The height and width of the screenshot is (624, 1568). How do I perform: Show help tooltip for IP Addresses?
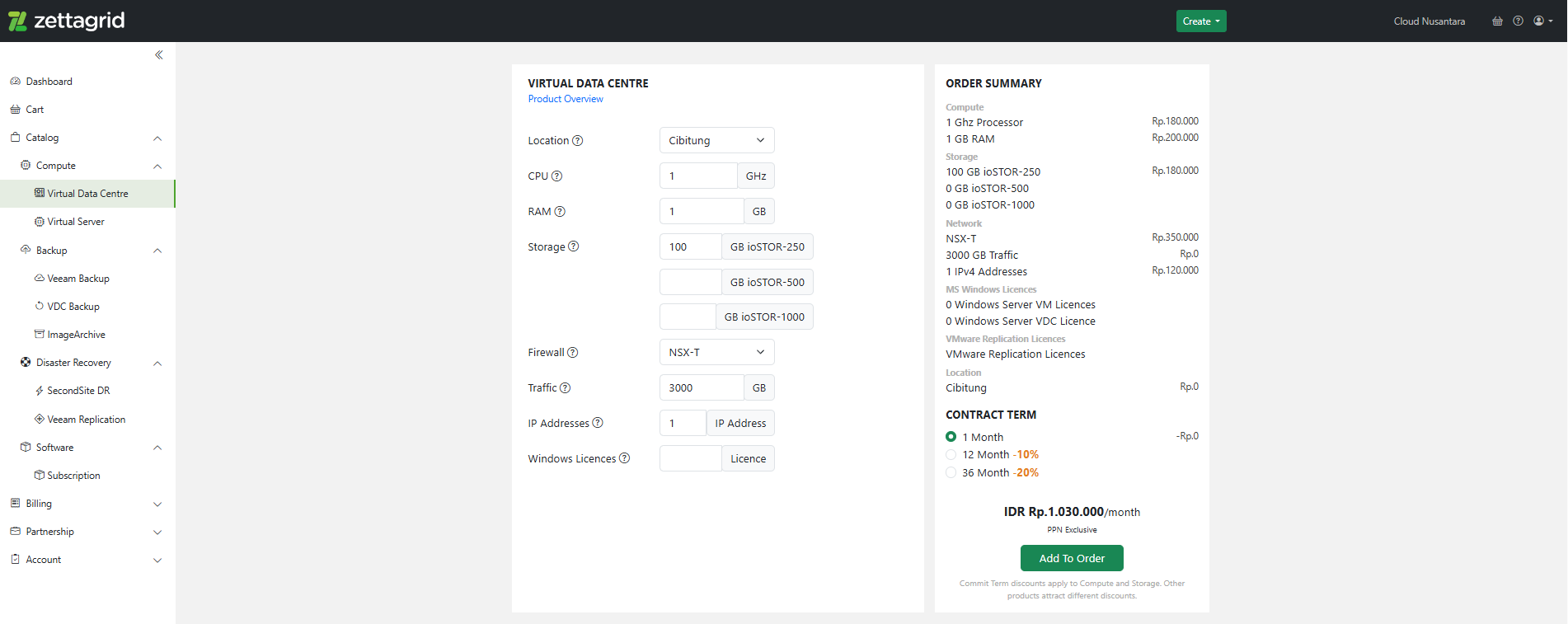[x=598, y=423]
